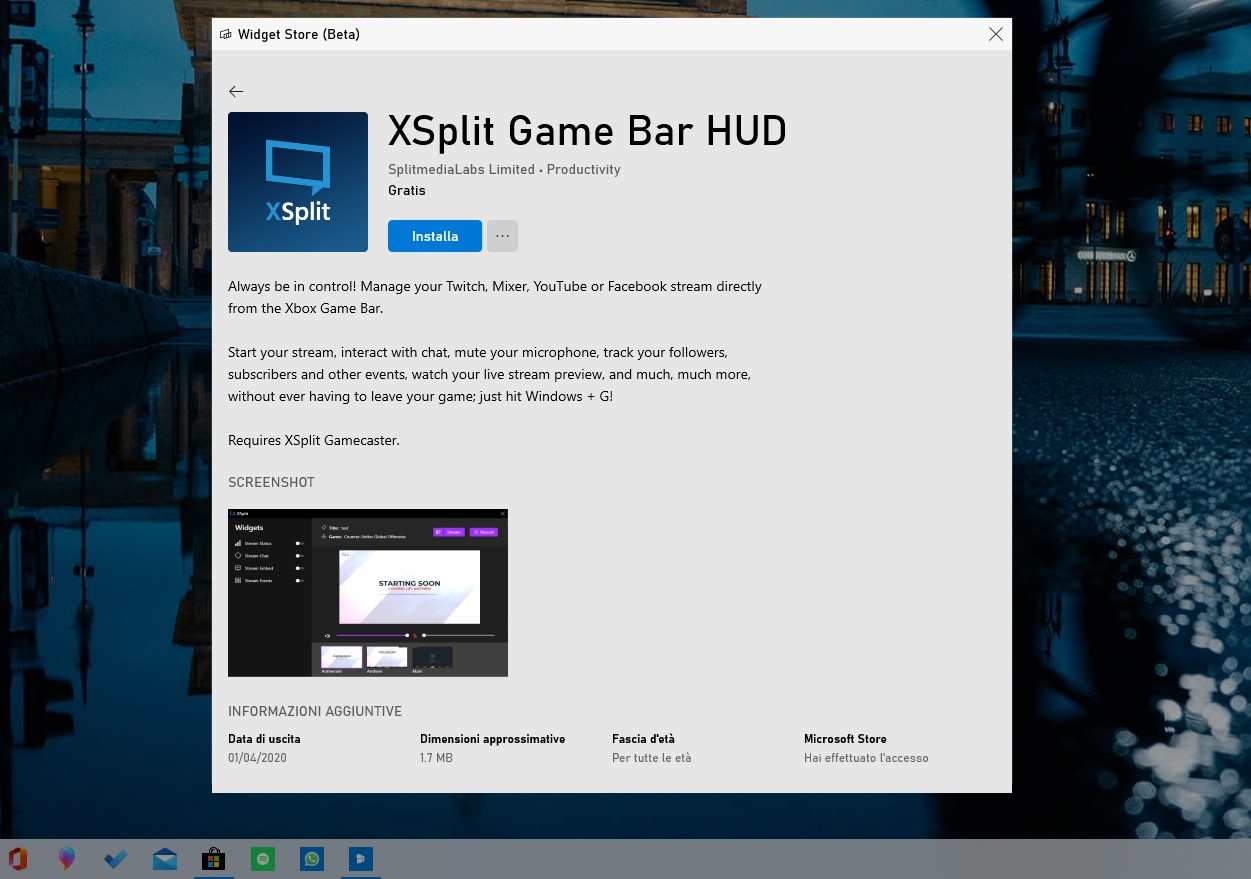Viewport: 1251px width, 879px height.
Task: Click the blue Installa button
Action: [435, 236]
